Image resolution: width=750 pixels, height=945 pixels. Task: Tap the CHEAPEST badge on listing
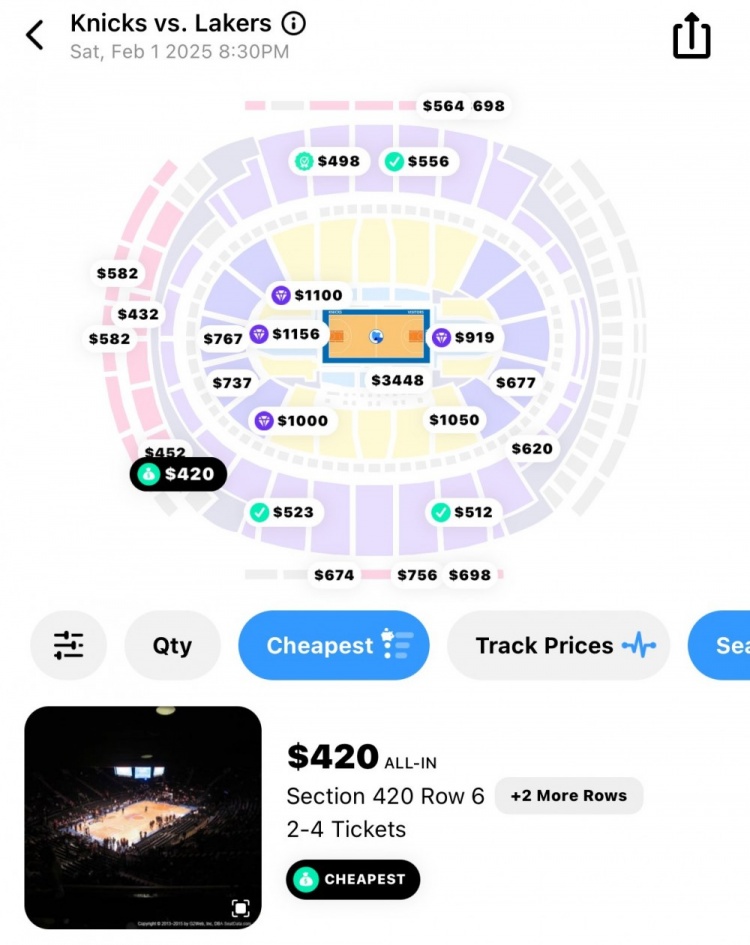tap(353, 879)
